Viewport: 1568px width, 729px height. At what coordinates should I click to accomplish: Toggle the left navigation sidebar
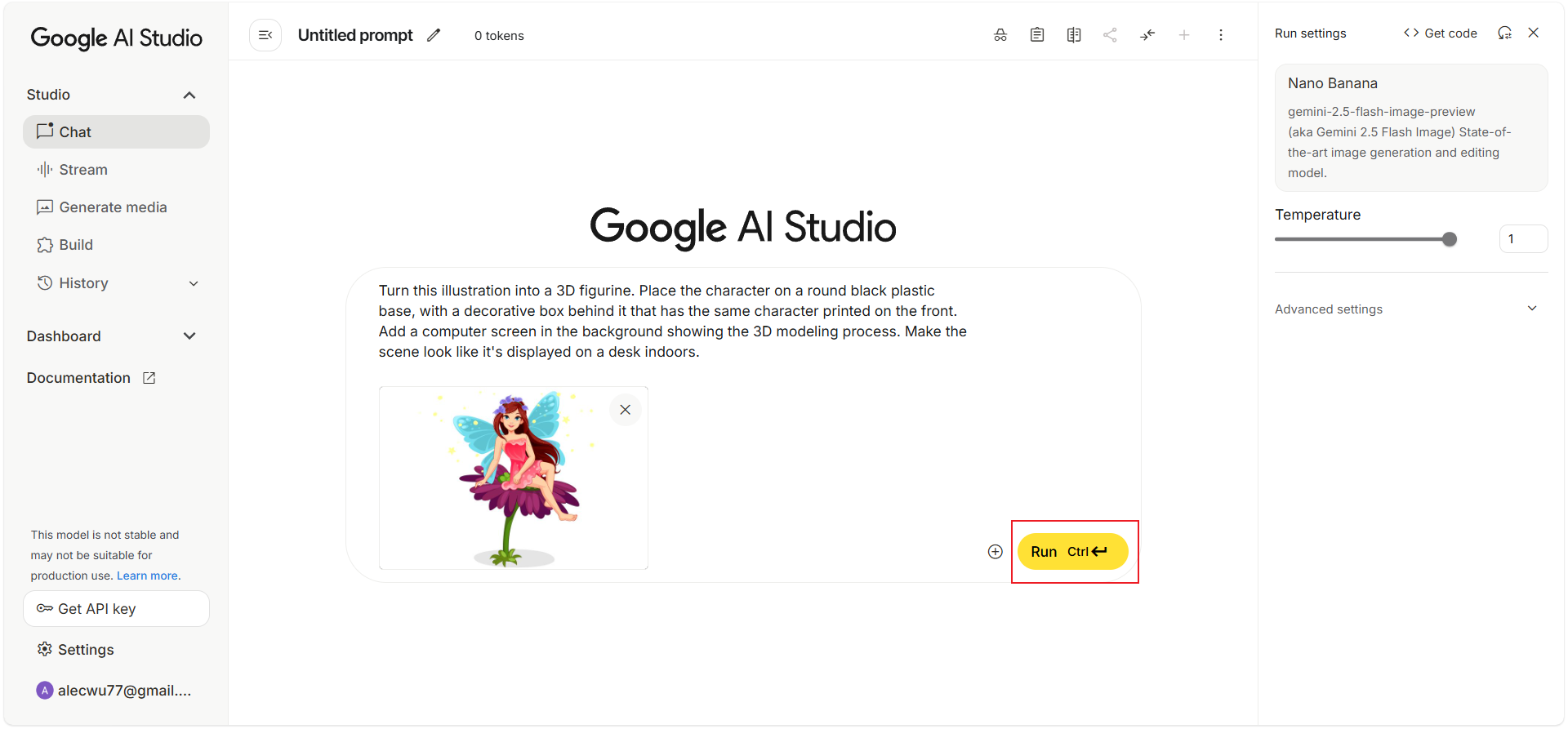265,35
